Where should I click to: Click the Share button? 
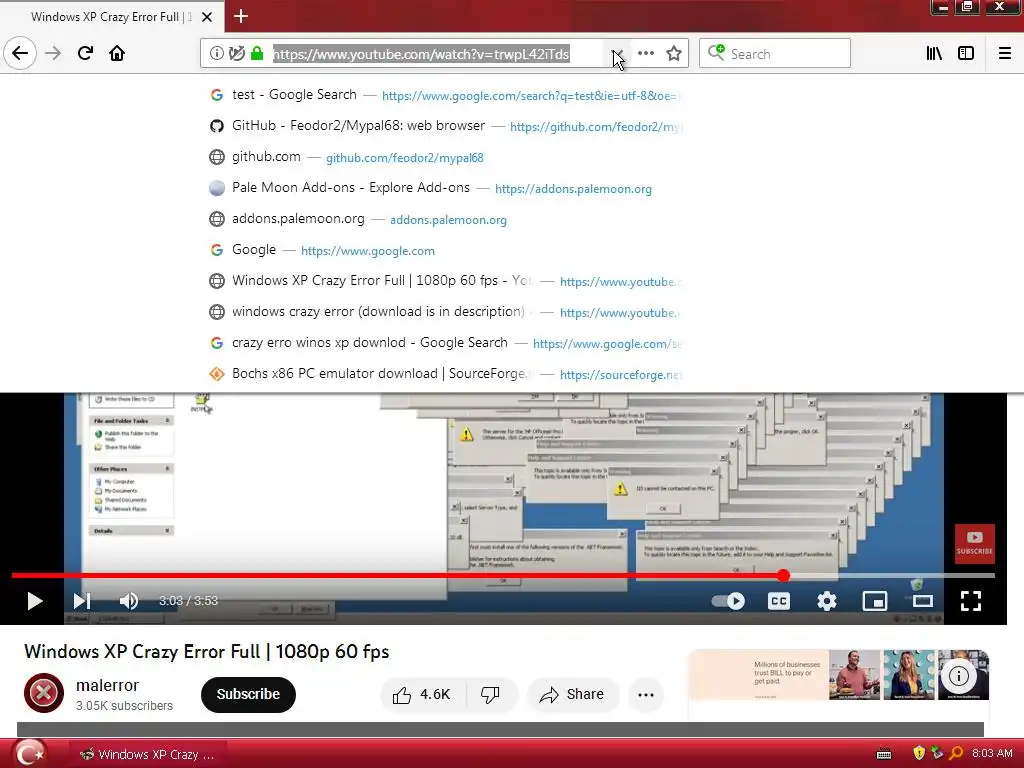(x=571, y=694)
